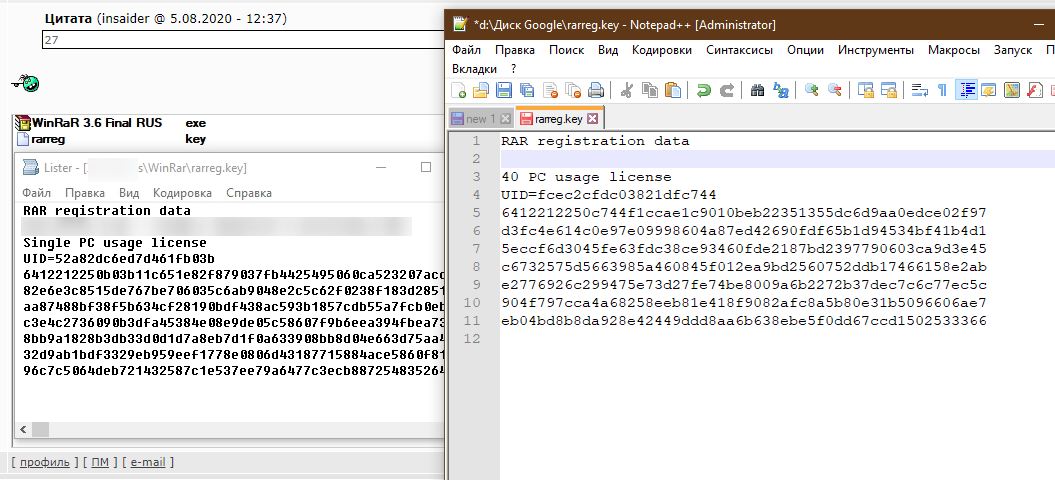Open Function List via the toolbar icon
This screenshot has height=480, width=1055.
[x=1035, y=90]
